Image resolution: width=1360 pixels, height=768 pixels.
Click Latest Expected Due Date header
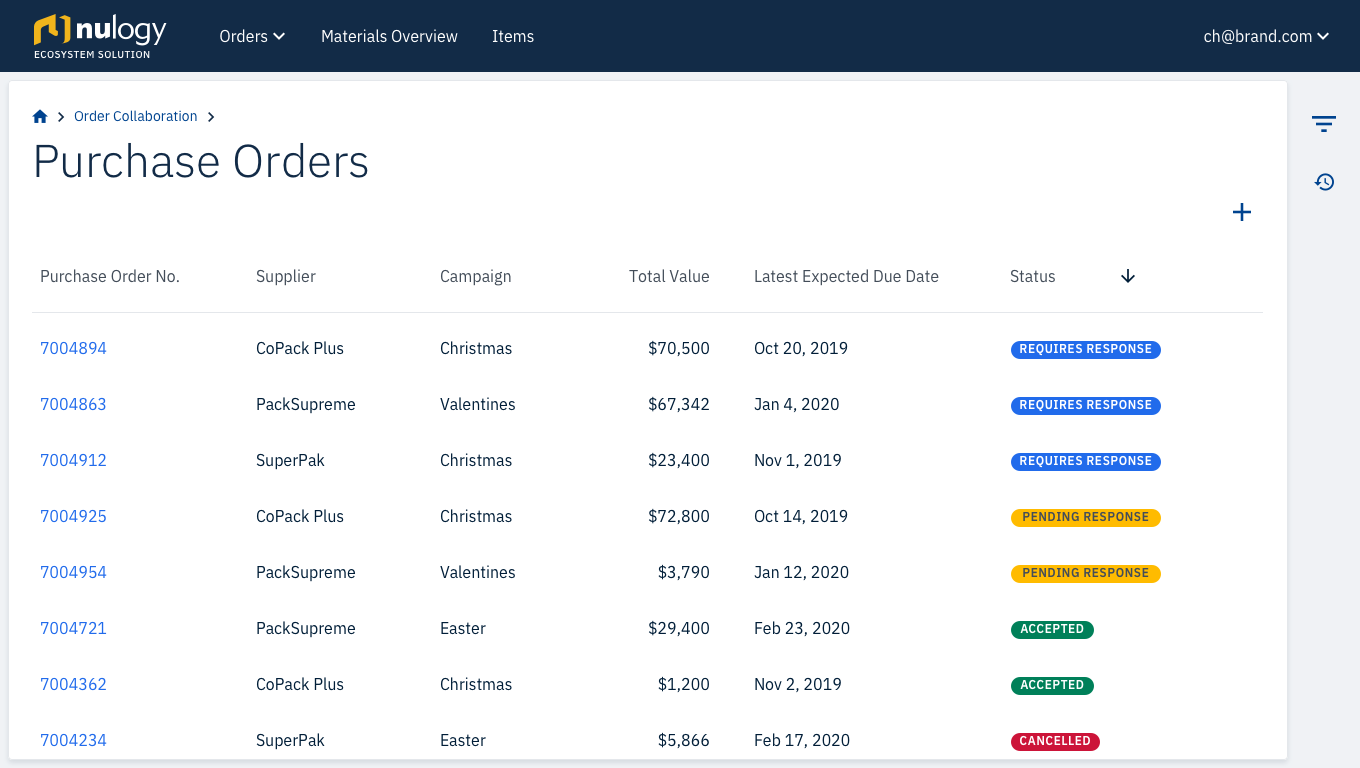(846, 276)
